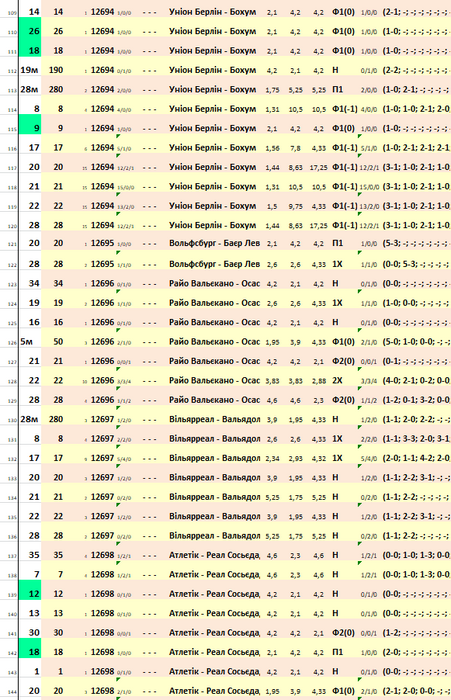This screenshot has height=700, width=451.
Task: Click green cell '9' in row 115
Action: [30, 124]
